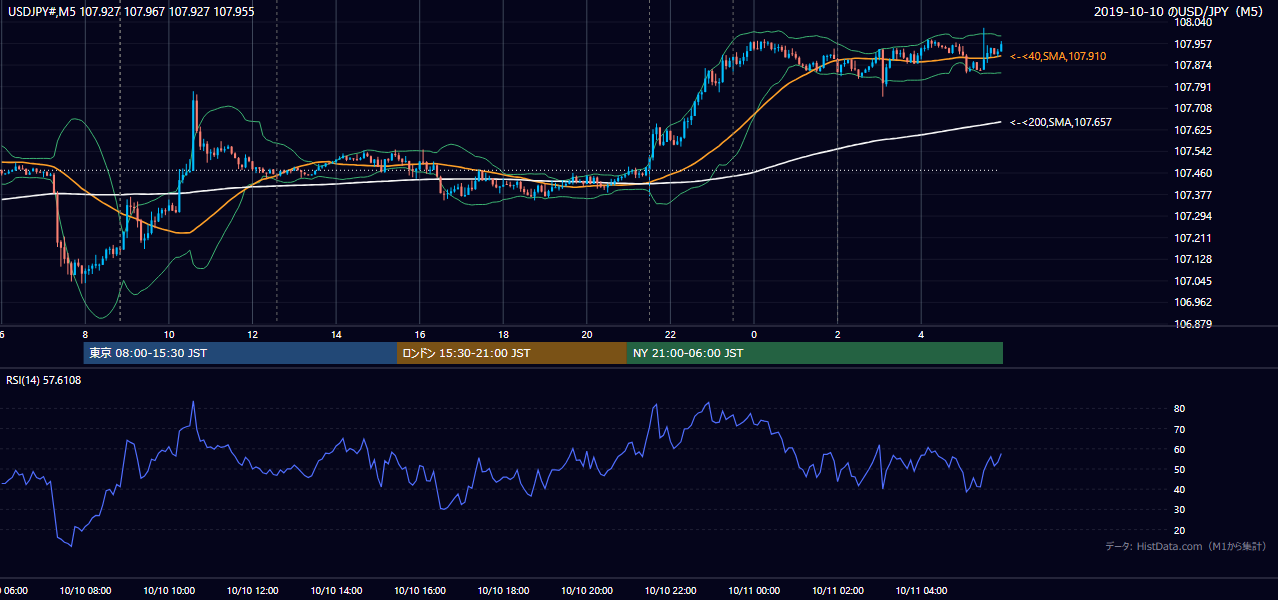Screen dimensions: 1278x600
Task: Click the 10/11 02:00 time label
Action: pos(838,590)
